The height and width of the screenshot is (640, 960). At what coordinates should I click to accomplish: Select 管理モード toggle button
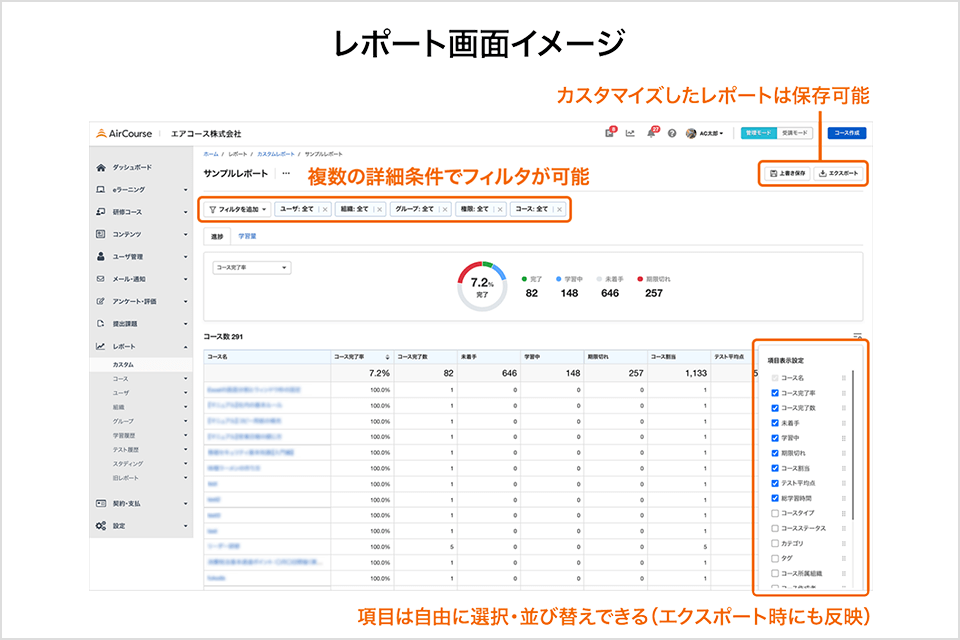pos(759,133)
